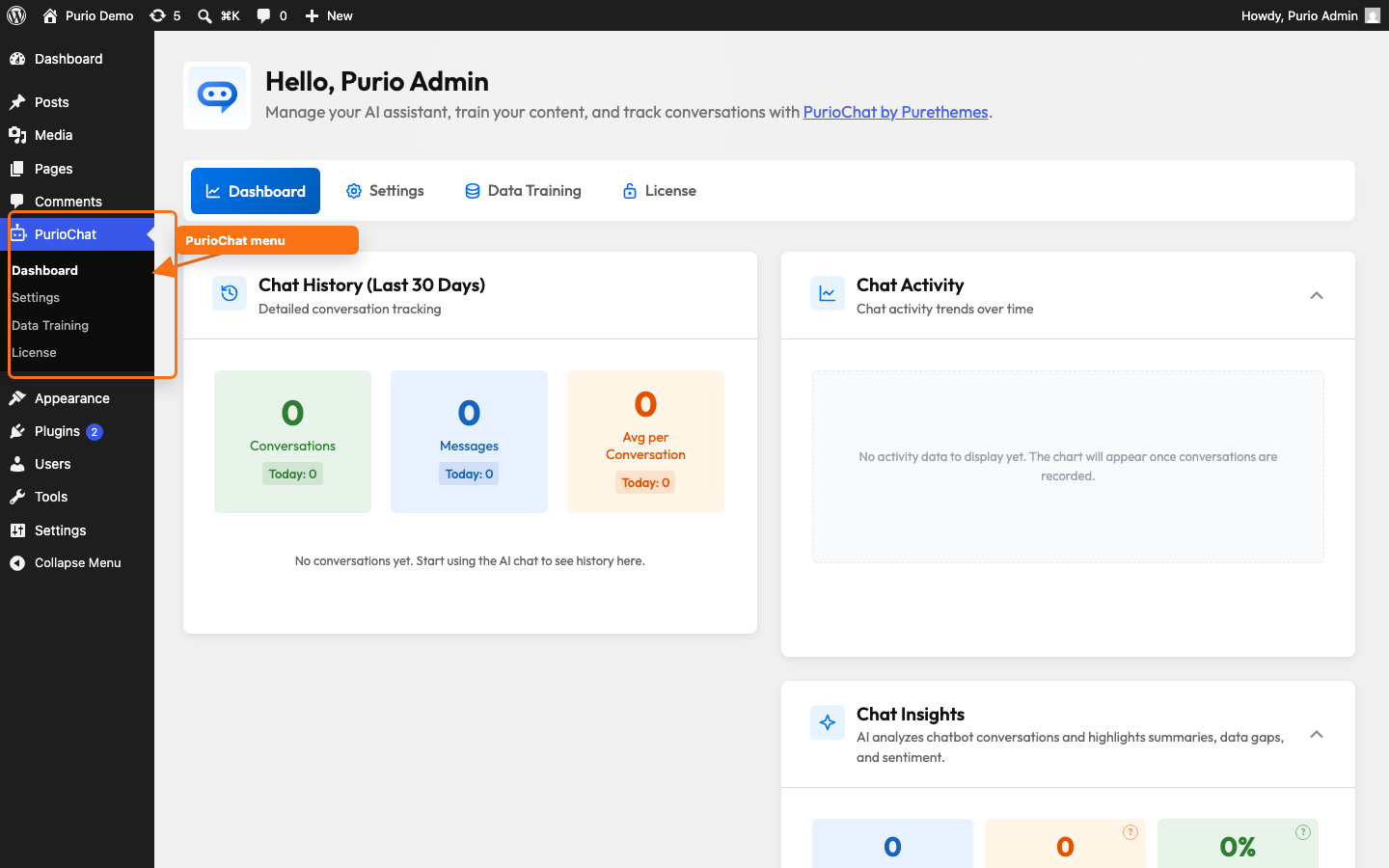The height and width of the screenshot is (868, 1389).
Task: Click the help icon on 0% insights card
Action: (x=1303, y=832)
